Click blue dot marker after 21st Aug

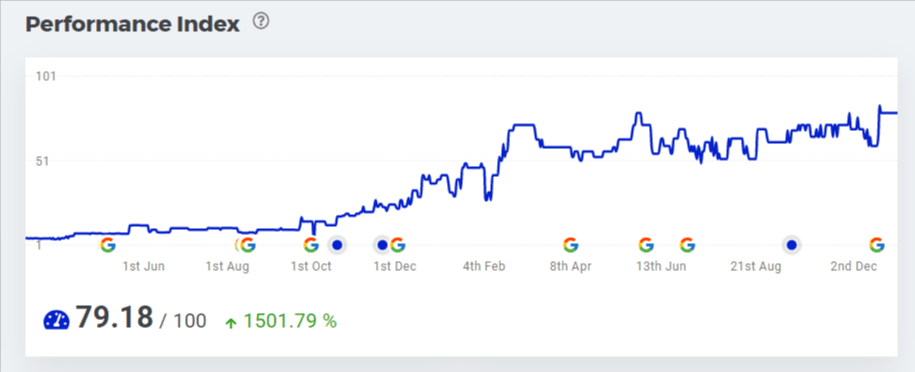click(x=792, y=245)
